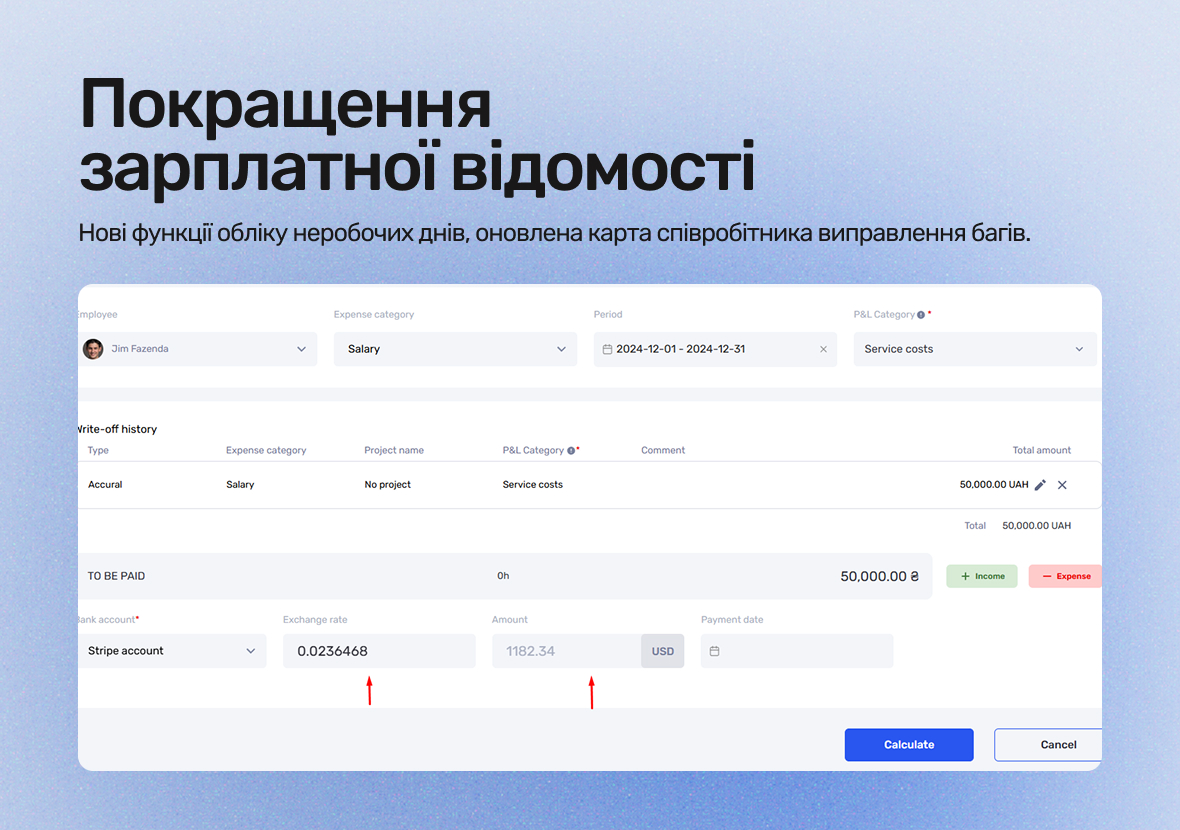The height and width of the screenshot is (830, 1180).
Task: Click the '50,000.00 ₴' value in the TO BE PAID row
Action: [x=880, y=576]
